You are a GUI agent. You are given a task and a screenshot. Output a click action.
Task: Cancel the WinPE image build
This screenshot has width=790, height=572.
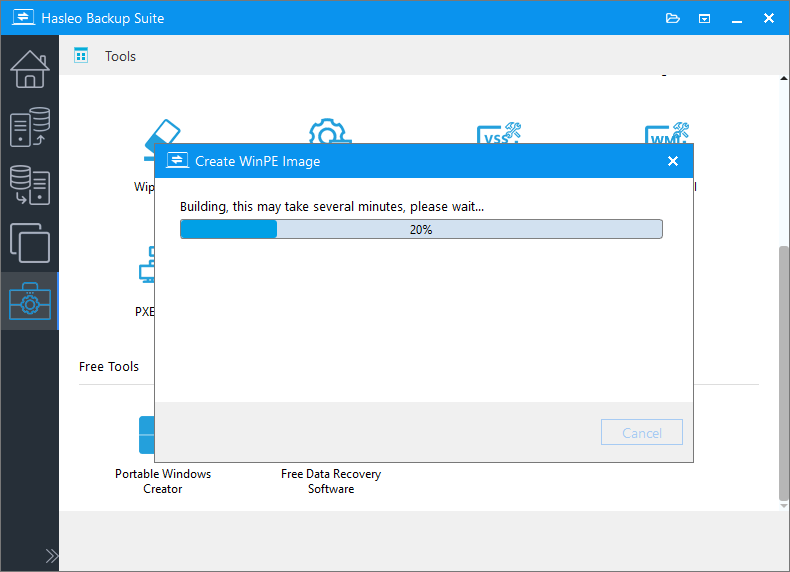[642, 433]
